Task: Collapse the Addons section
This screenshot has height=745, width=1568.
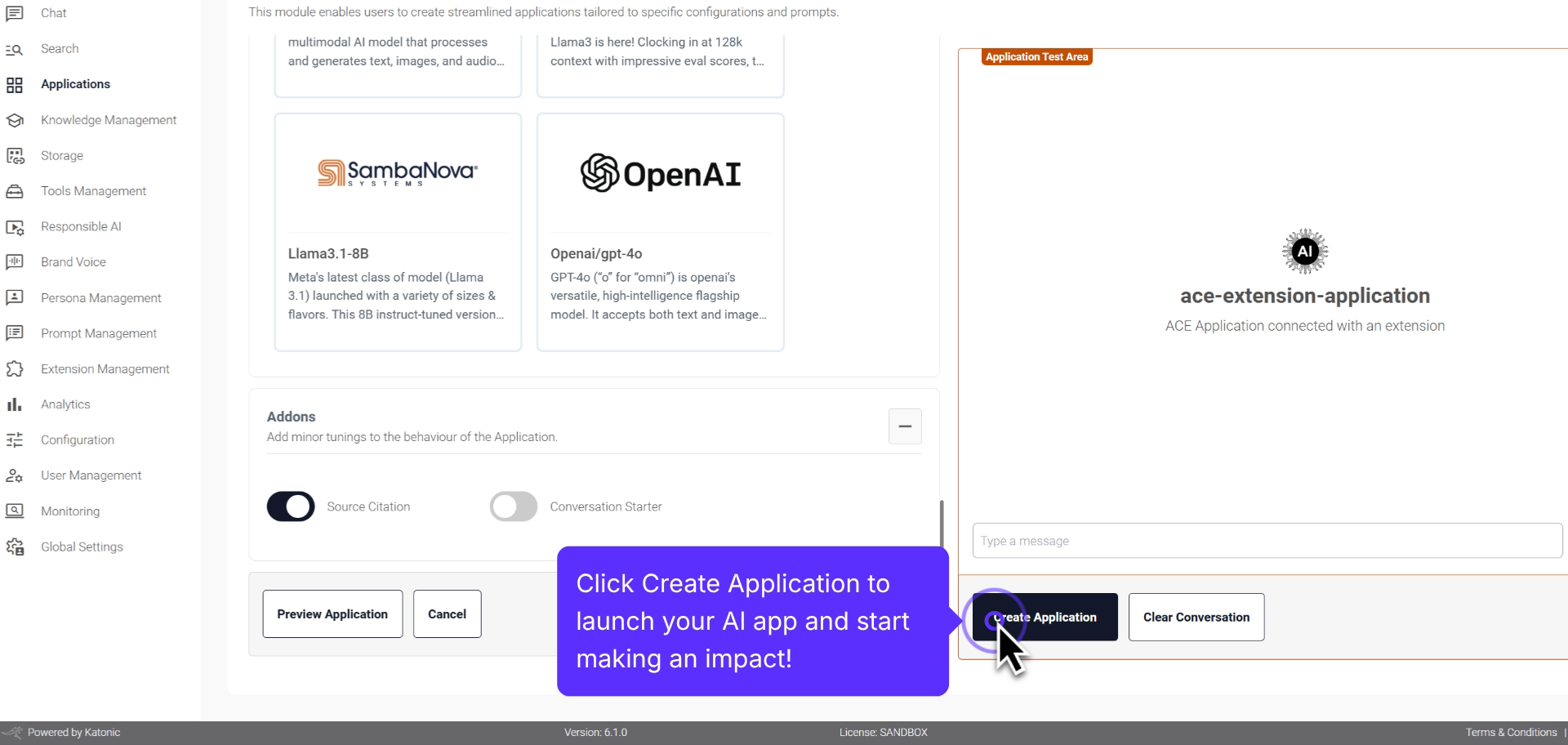Action: 904,426
